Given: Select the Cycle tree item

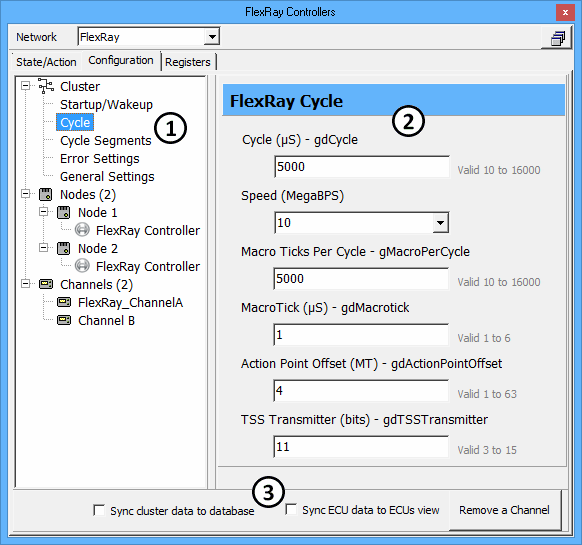Looking at the screenshot, I should (75, 123).
